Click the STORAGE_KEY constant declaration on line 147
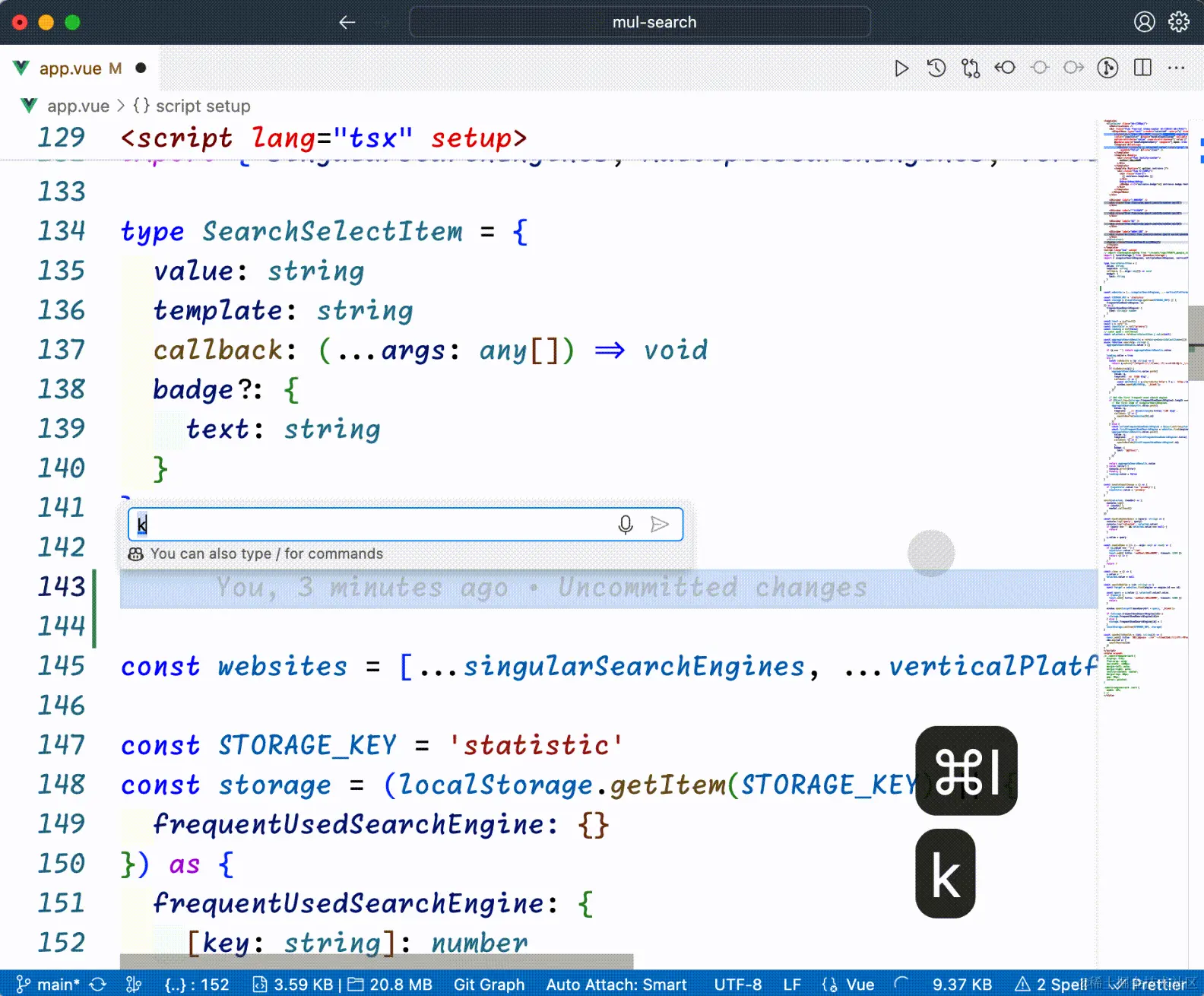1204x996 pixels. pos(307,745)
